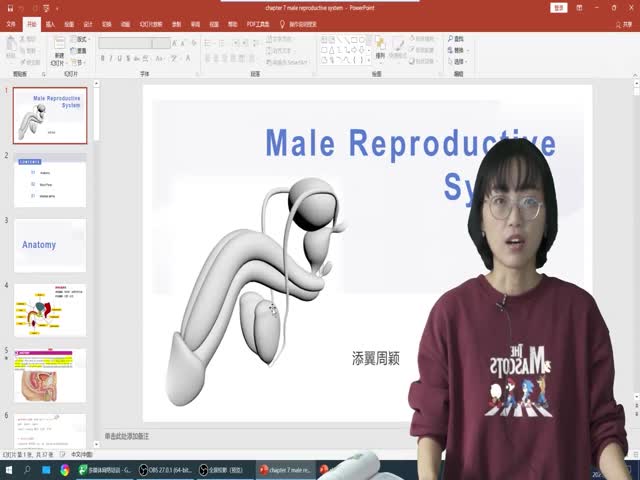Toggle Bold text formatting
The width and height of the screenshot is (640, 480).
click(x=105, y=58)
